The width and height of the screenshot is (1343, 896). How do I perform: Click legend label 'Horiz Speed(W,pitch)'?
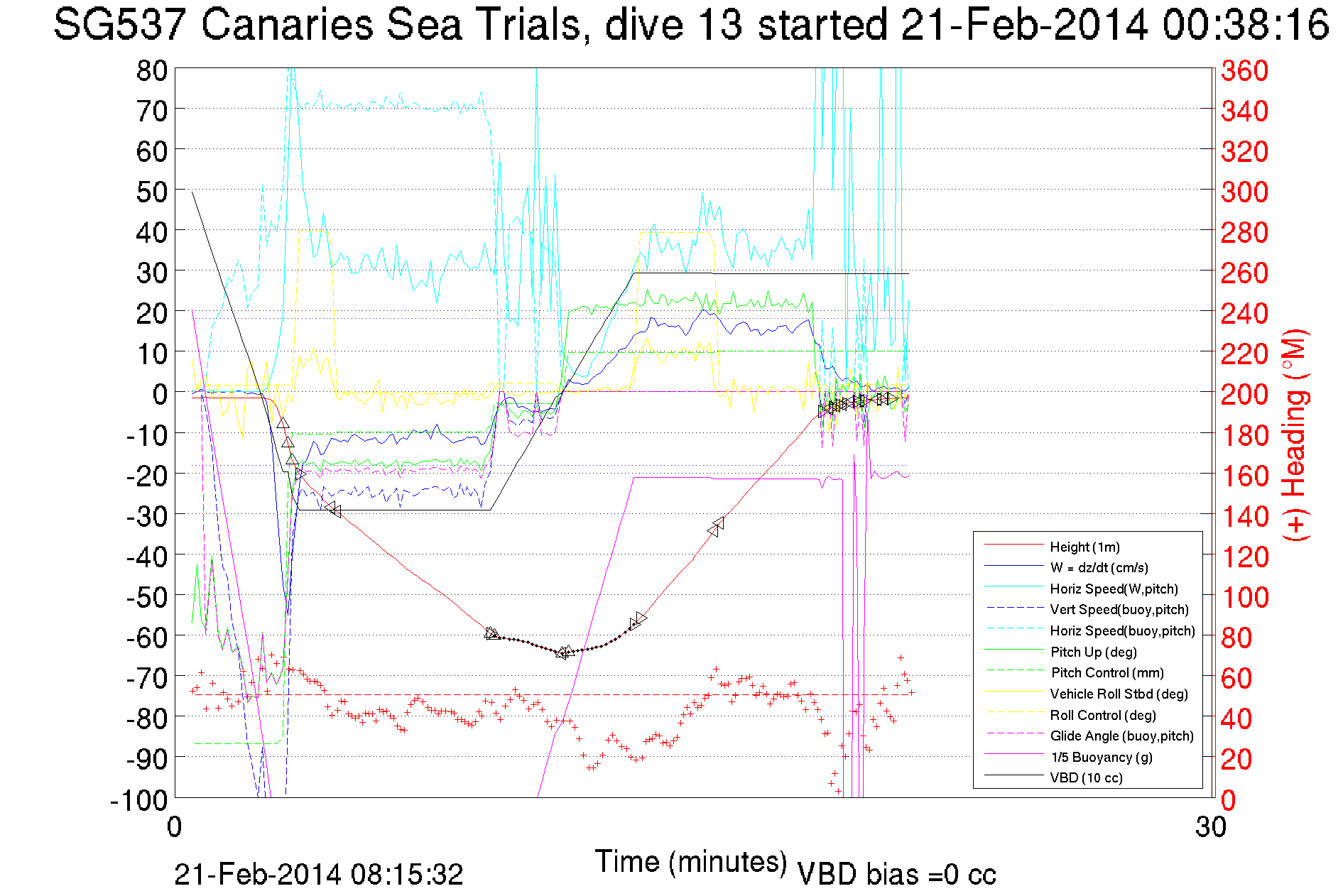point(1114,589)
